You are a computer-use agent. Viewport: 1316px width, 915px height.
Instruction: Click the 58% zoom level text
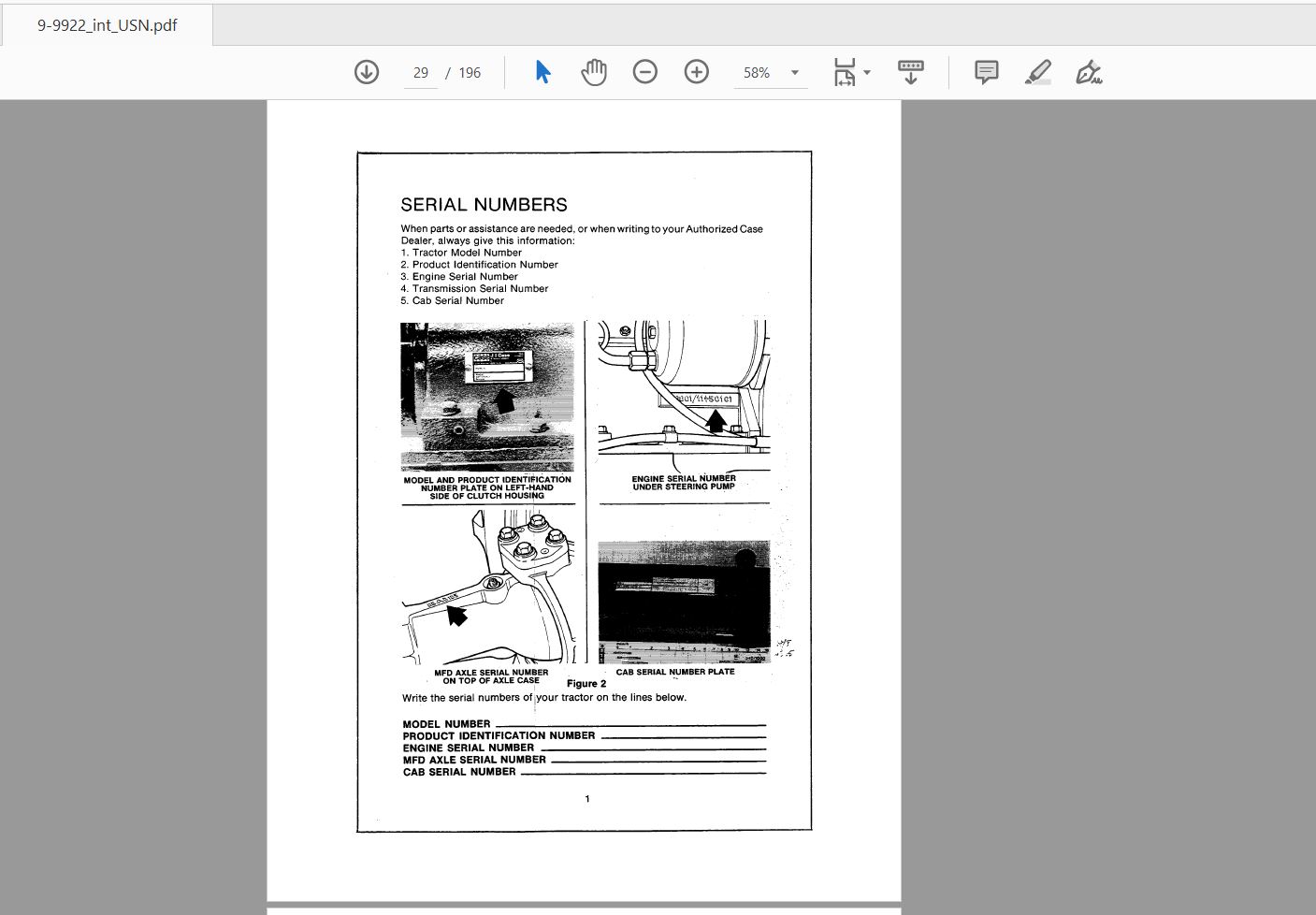click(x=757, y=72)
